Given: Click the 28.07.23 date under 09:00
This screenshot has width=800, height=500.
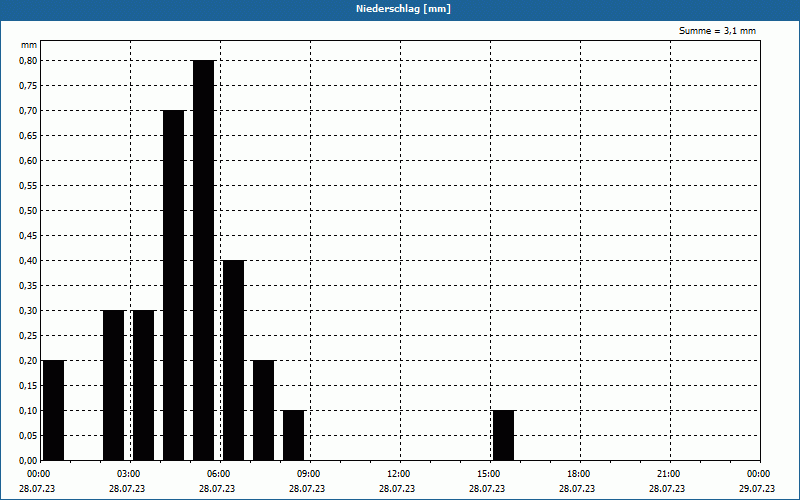Looking at the screenshot, I should [x=307, y=489].
